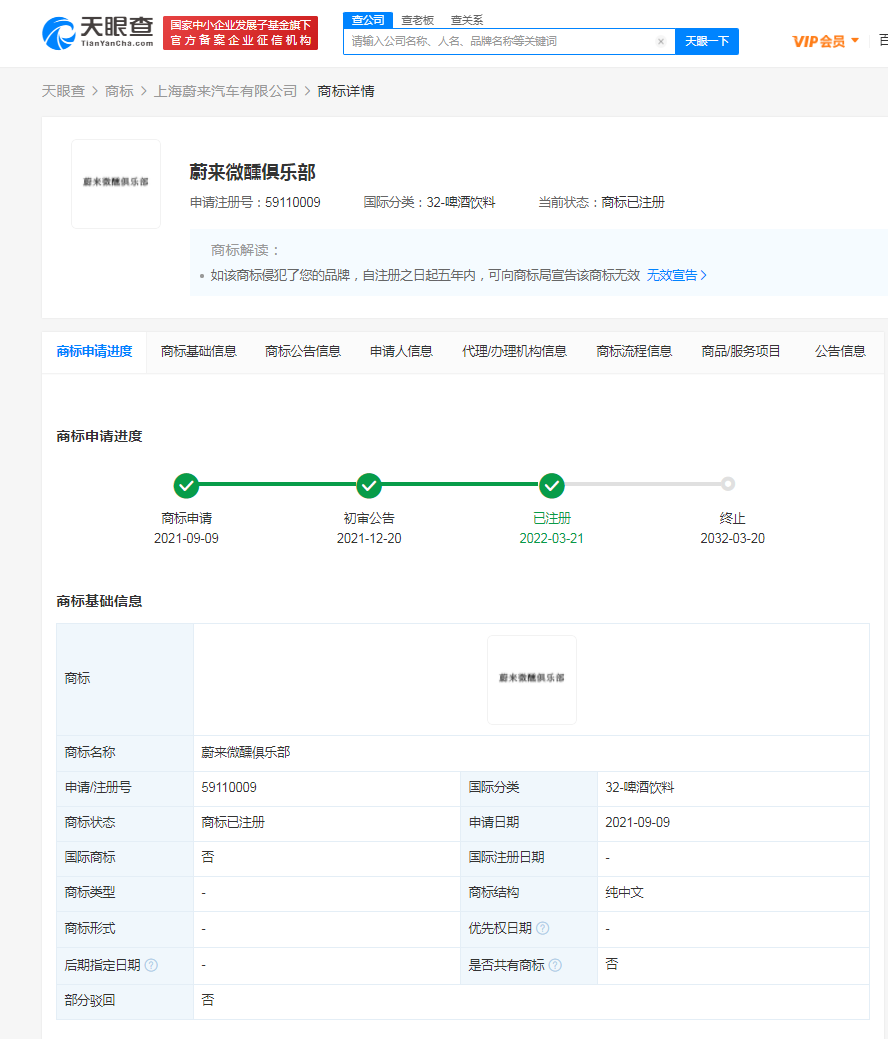
Task: Click the 已注册 green checkmark step
Action: point(552,486)
